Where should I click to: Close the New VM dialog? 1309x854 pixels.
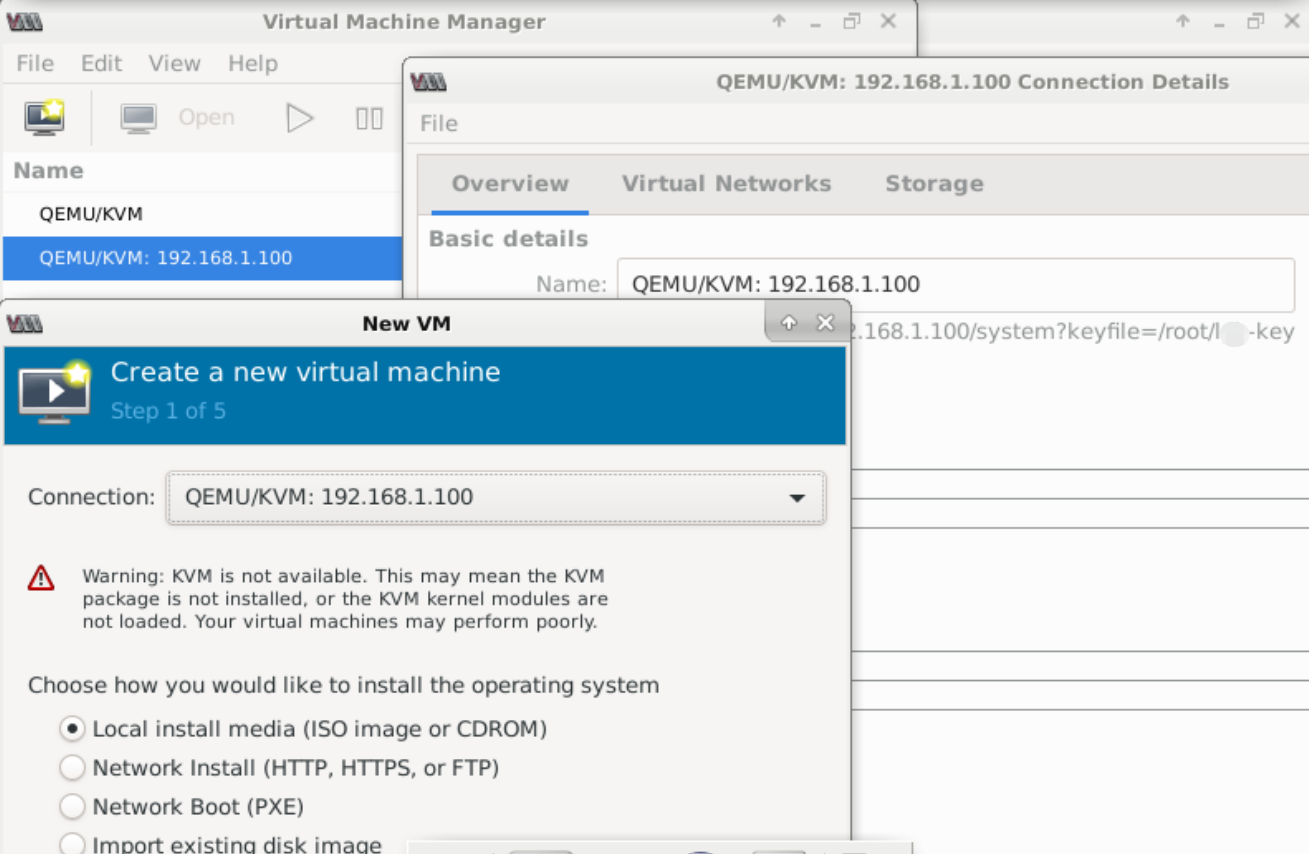(825, 322)
